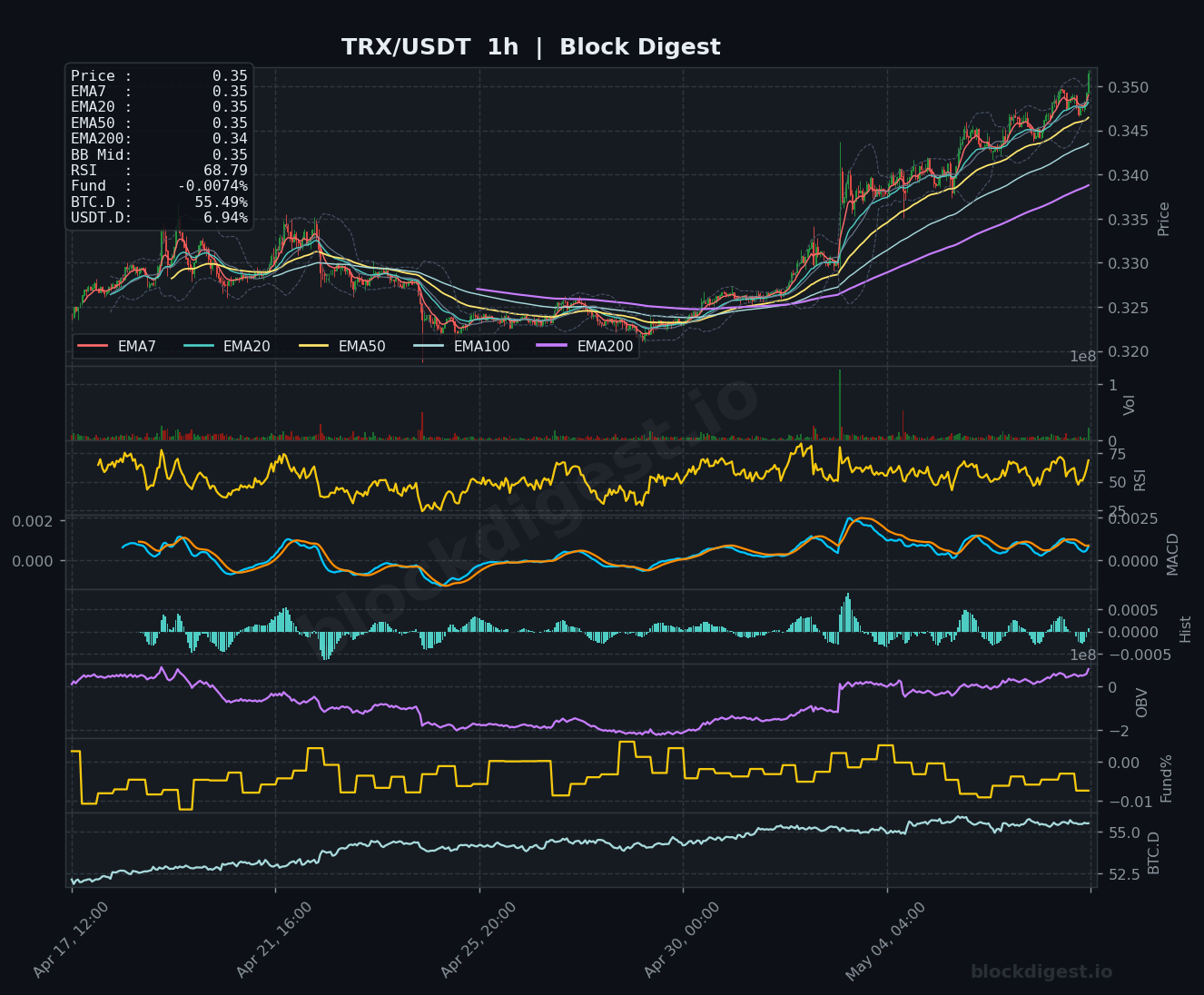Click the OBV axis label

[x=1141, y=702]
